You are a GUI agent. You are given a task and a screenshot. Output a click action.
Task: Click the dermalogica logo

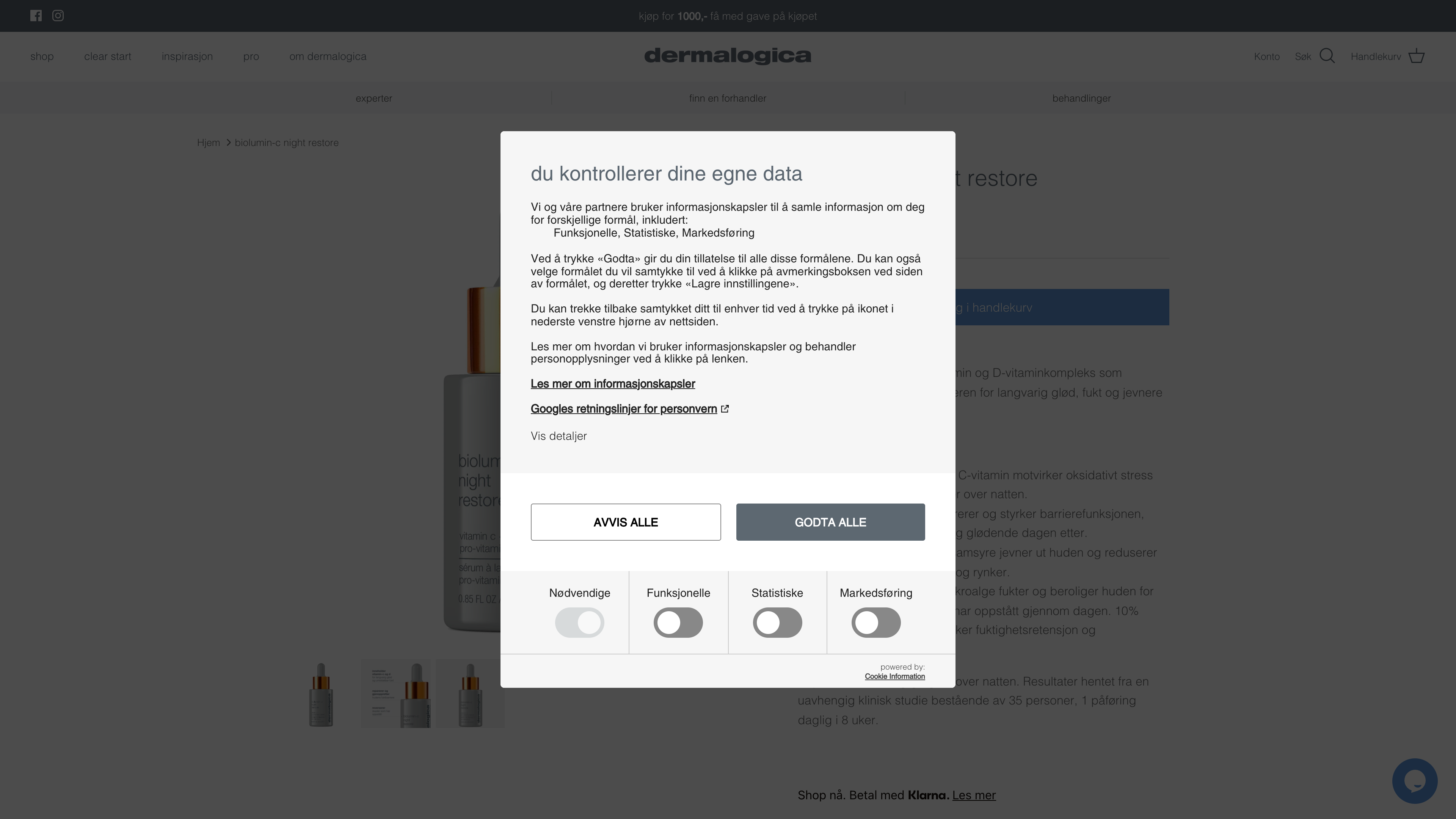[x=728, y=56]
